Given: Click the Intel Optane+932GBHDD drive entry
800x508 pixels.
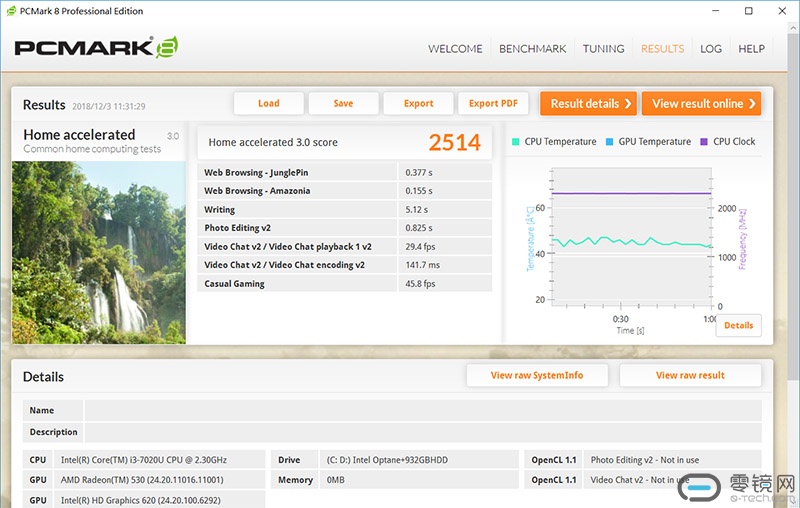Looking at the screenshot, I should coord(387,460).
